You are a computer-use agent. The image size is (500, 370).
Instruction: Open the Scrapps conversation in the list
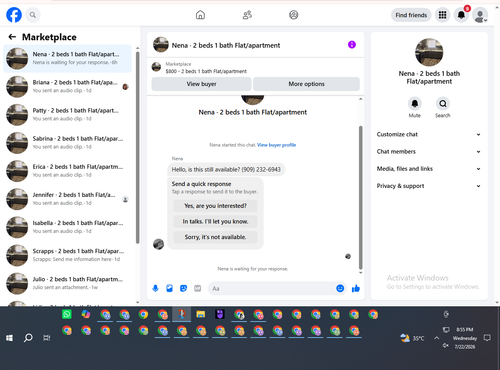pyautogui.click(x=67, y=255)
